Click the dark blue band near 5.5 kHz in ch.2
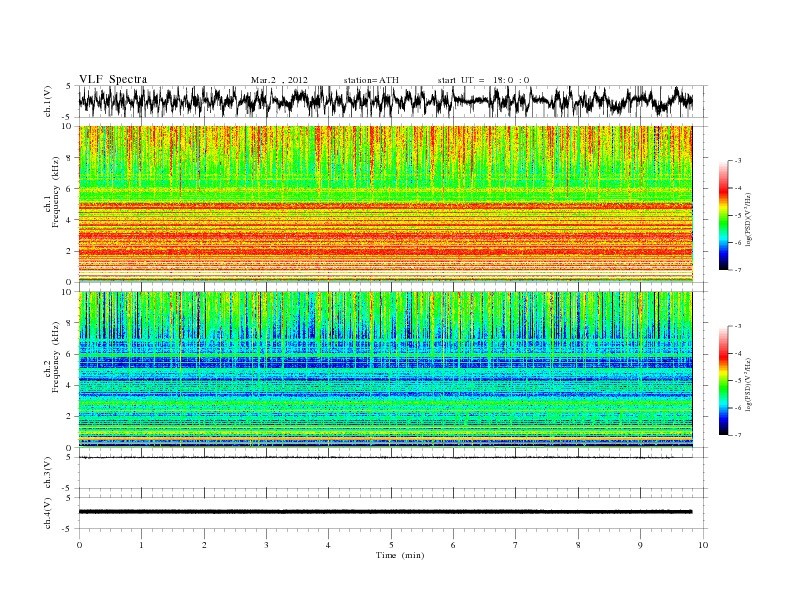 [386, 362]
